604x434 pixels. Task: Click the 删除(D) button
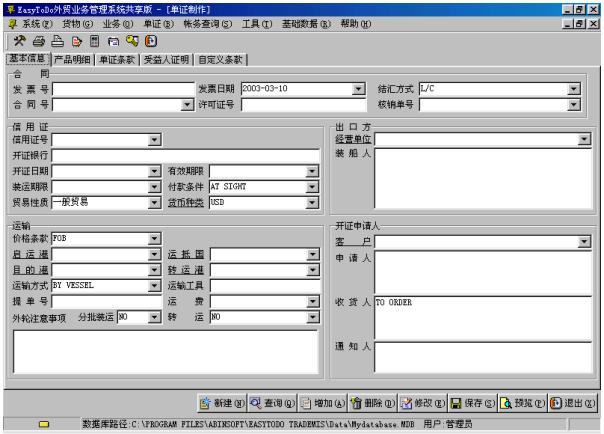(x=372, y=403)
